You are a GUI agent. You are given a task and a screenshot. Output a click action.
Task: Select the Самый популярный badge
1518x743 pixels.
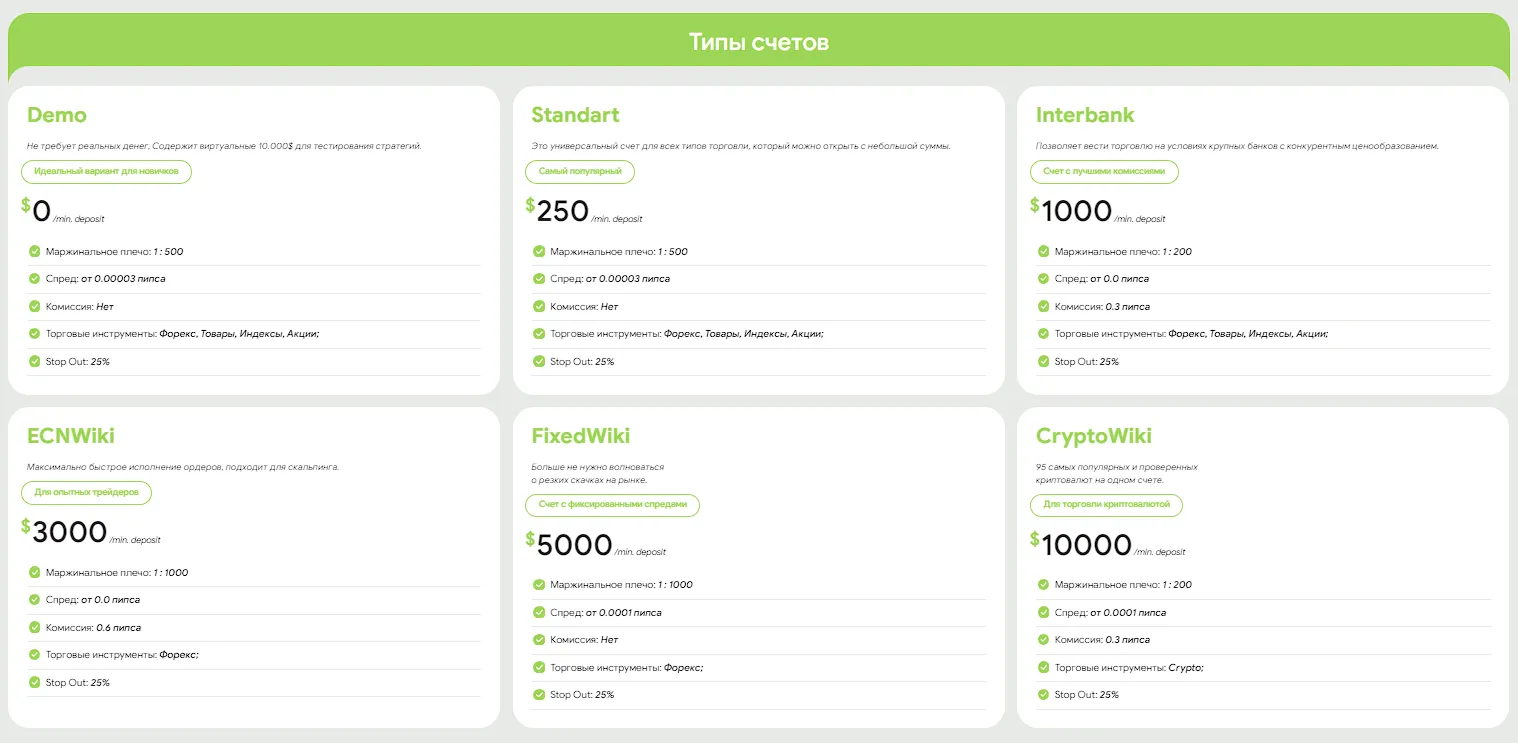[580, 172]
